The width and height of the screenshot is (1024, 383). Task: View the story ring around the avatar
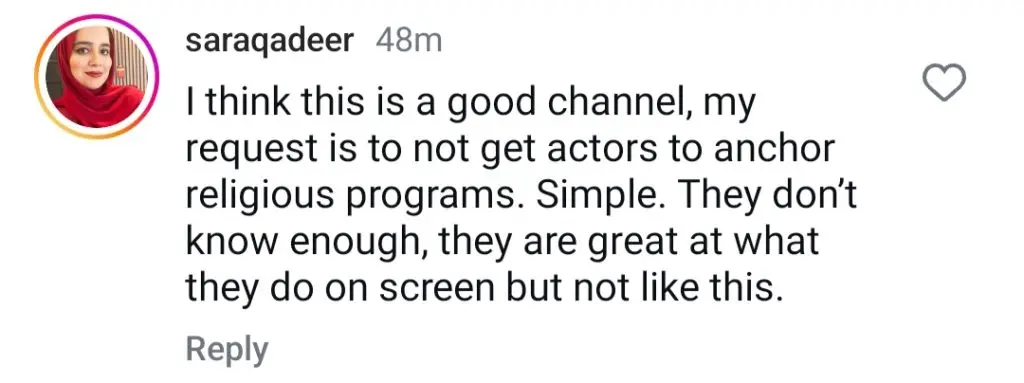tap(97, 76)
